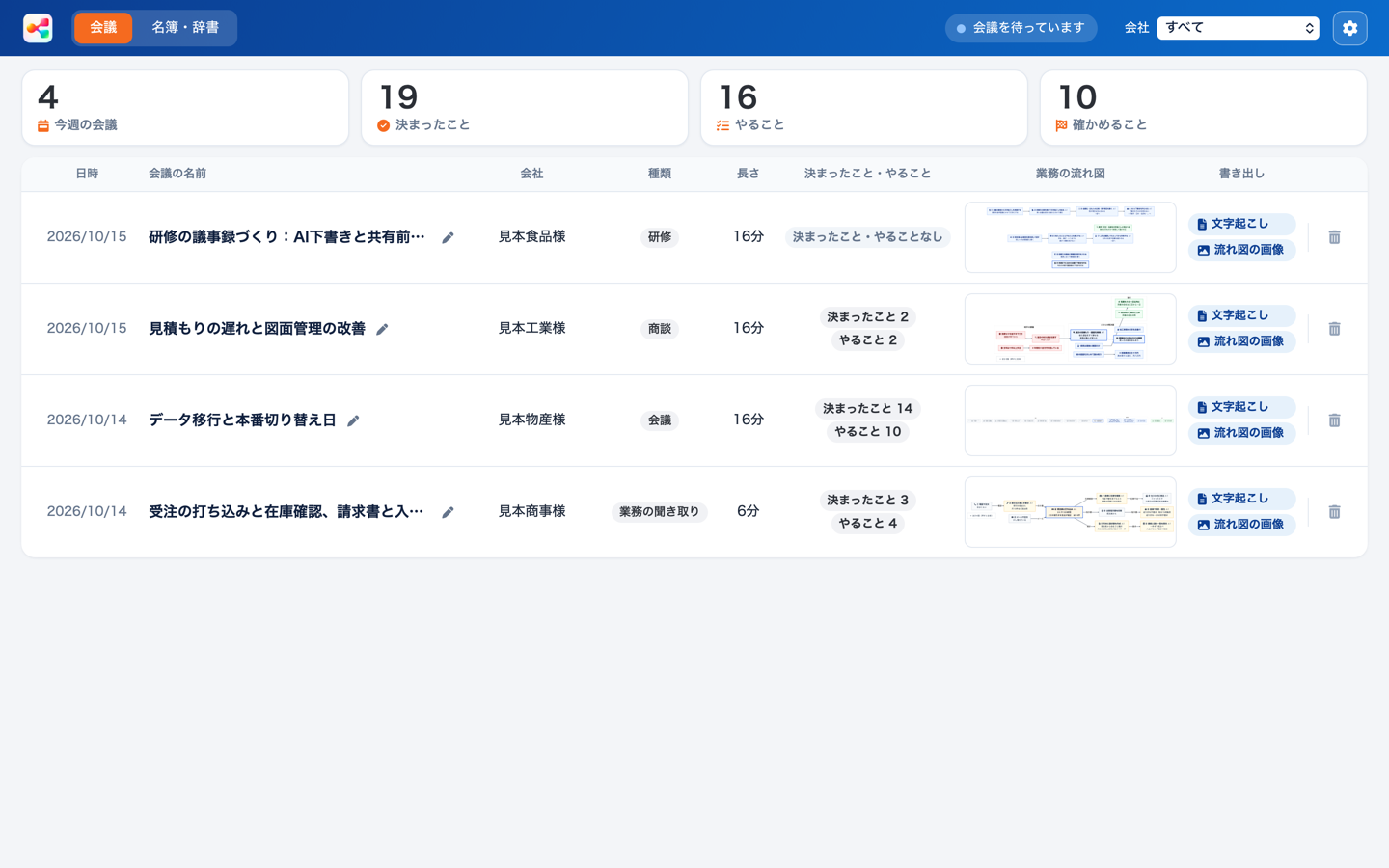The width and height of the screenshot is (1389, 868).
Task: Click the 決まったこと・やることなし badge
Action: [x=868, y=237]
